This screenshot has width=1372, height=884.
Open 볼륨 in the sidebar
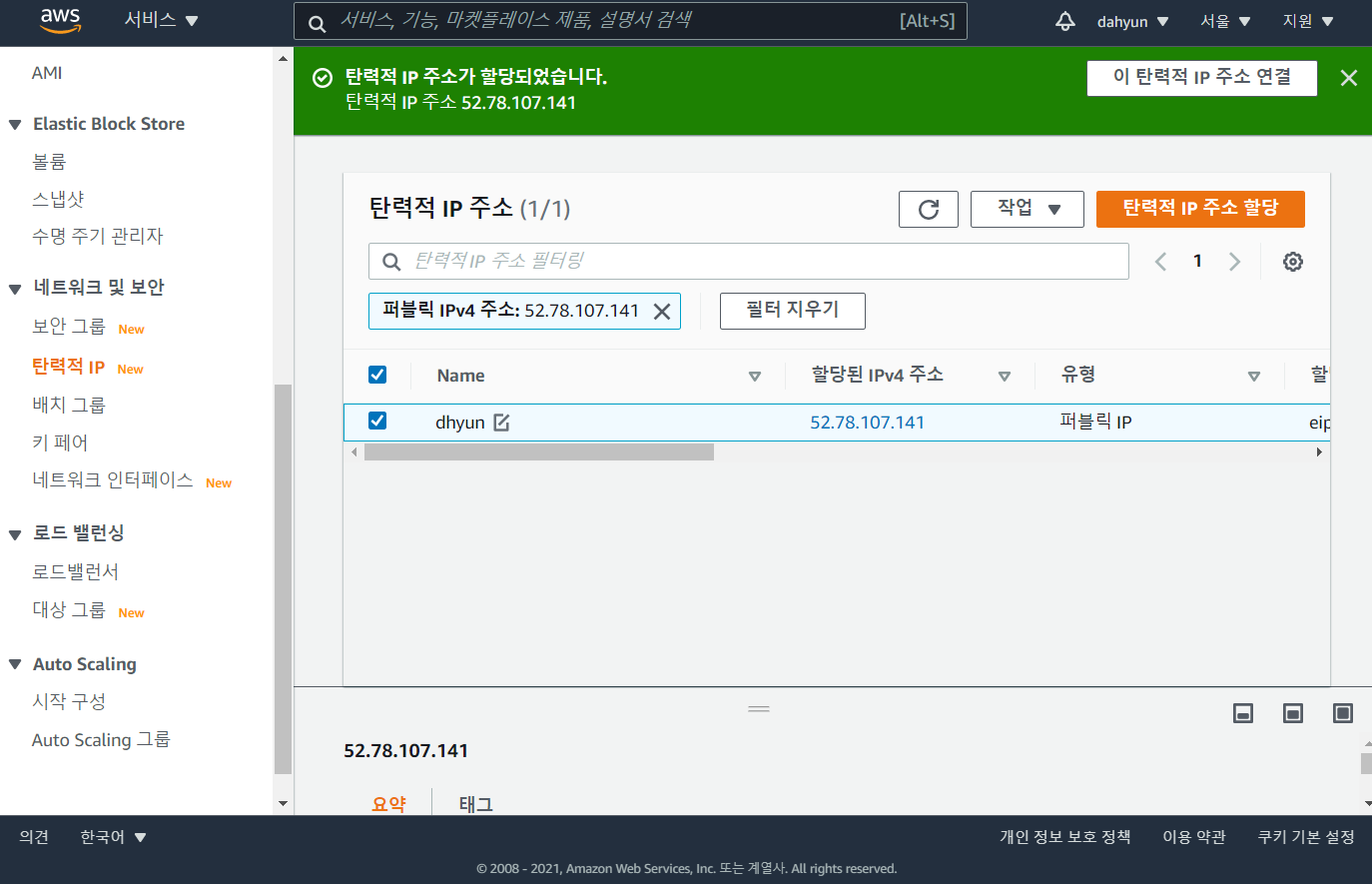click(49, 161)
